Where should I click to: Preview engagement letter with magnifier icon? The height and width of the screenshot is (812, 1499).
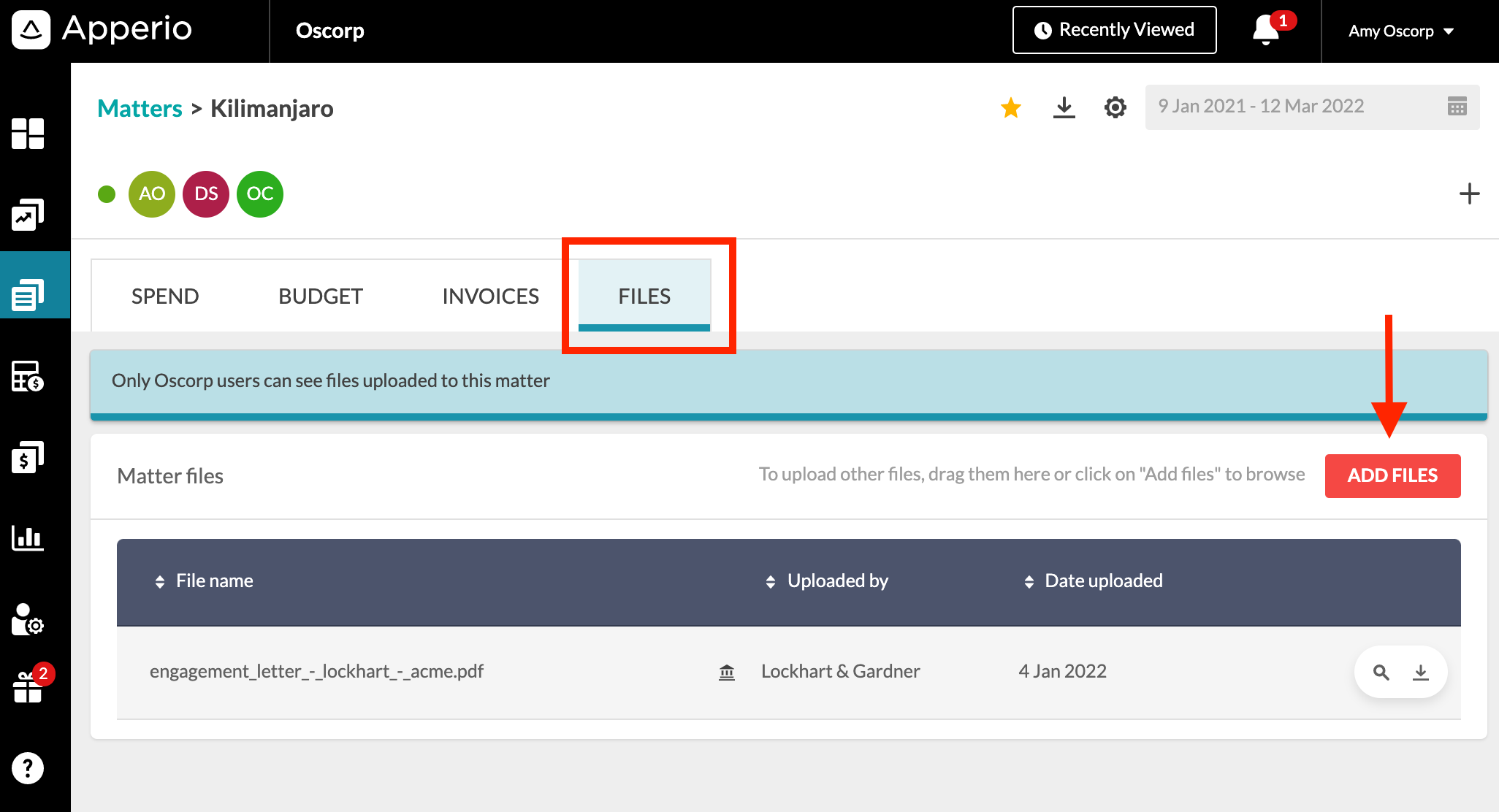pos(1381,672)
